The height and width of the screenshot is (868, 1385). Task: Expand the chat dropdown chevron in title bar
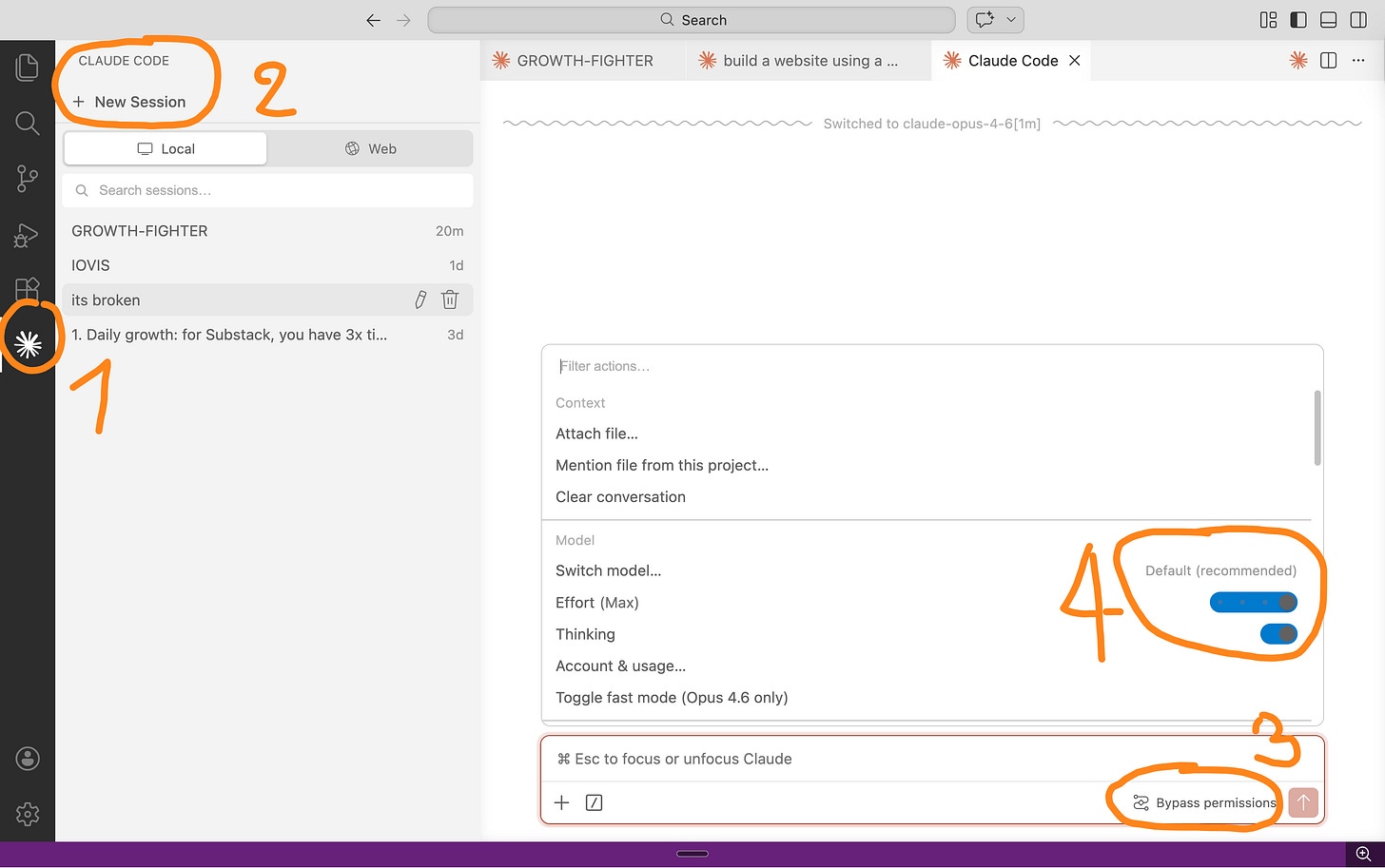pos(1011,20)
